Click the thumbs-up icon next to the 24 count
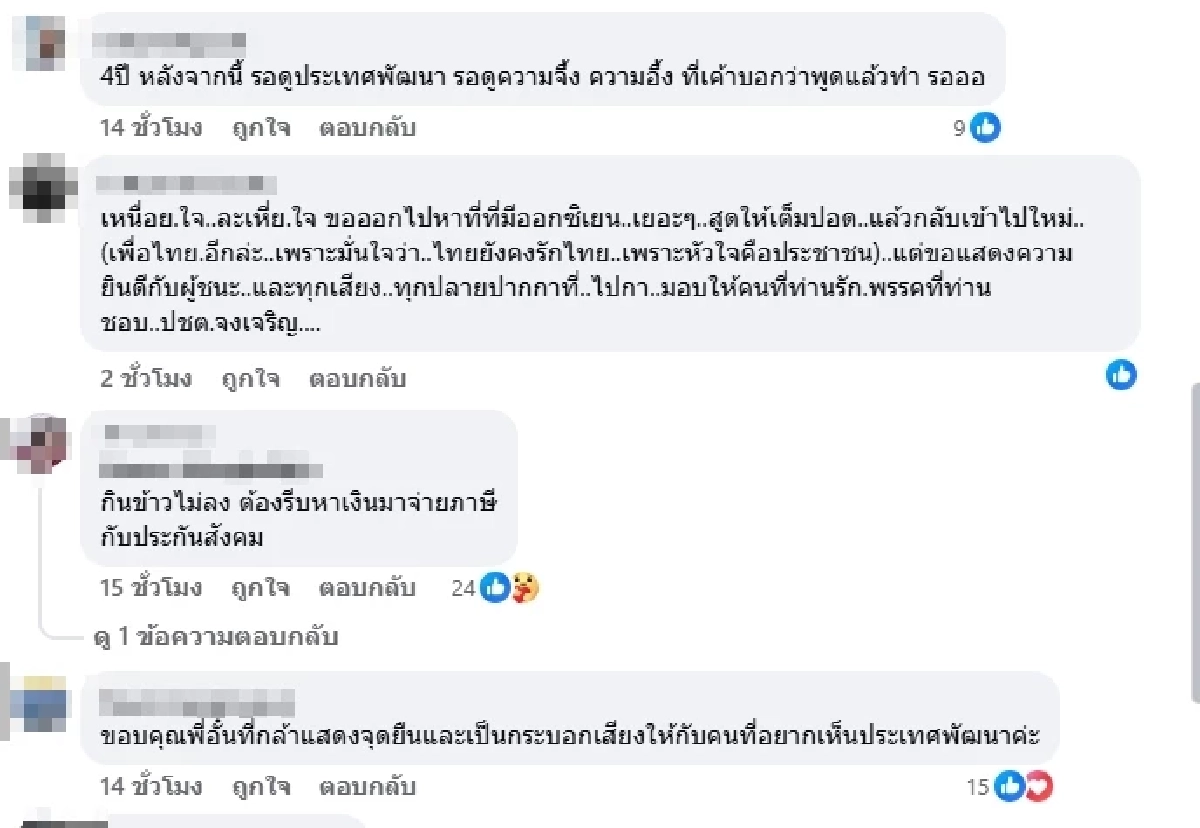 [x=495, y=589]
